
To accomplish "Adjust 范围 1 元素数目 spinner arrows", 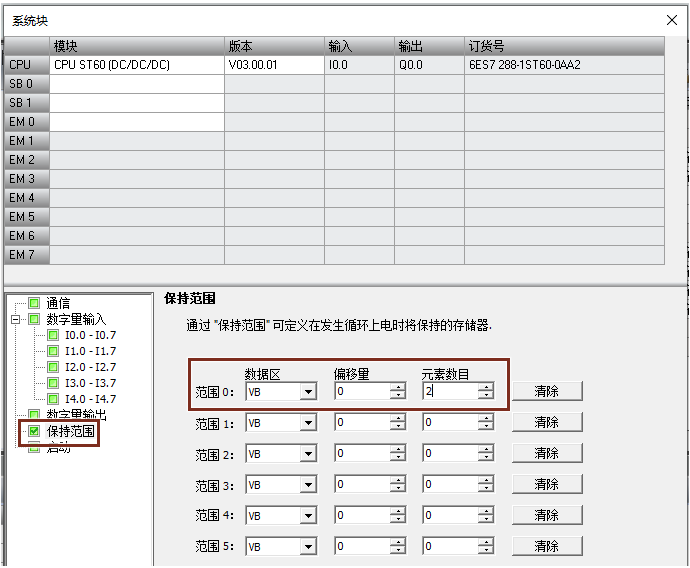I will point(486,423).
